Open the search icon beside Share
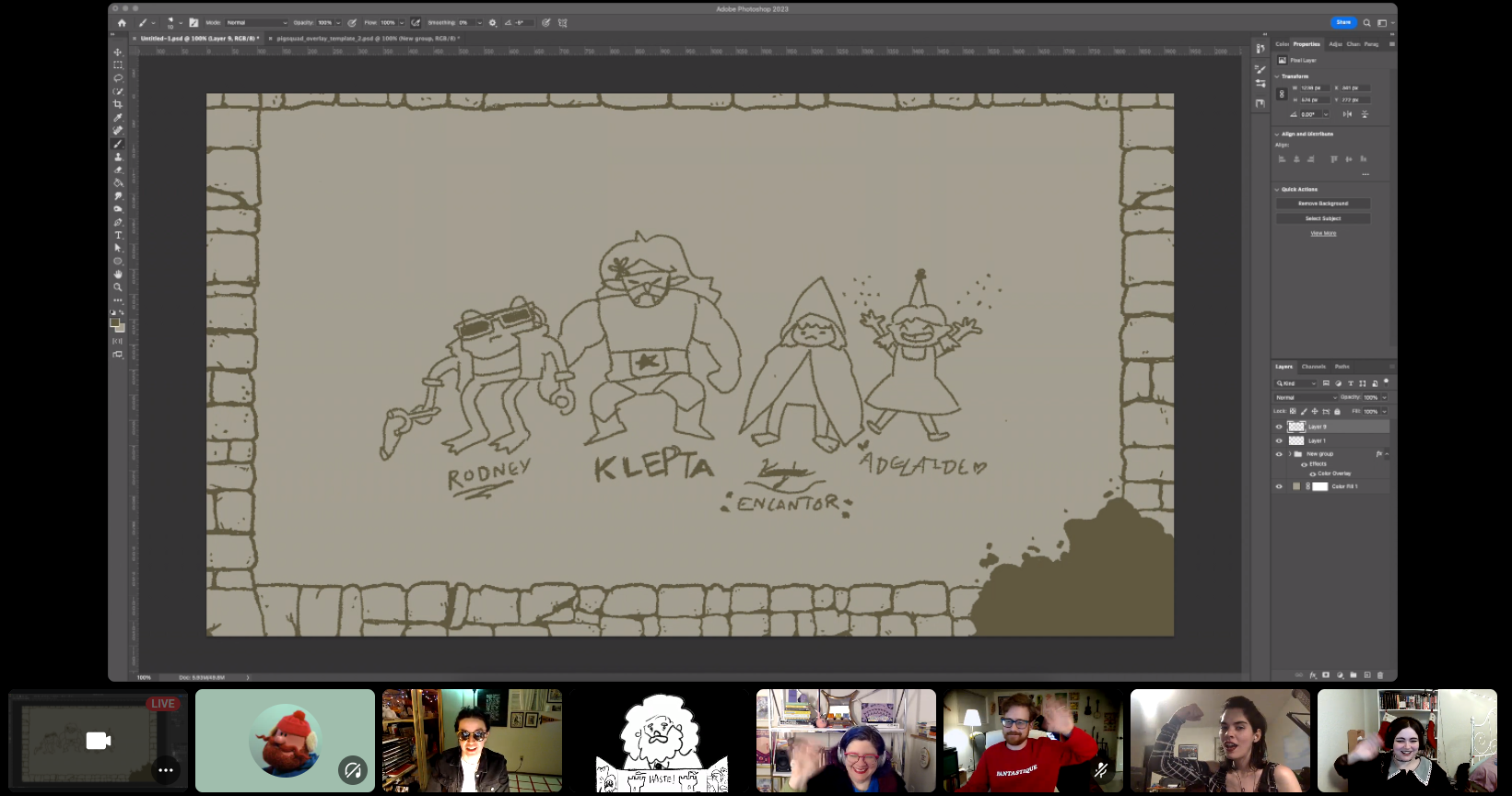The image size is (1512, 796). (x=1367, y=23)
